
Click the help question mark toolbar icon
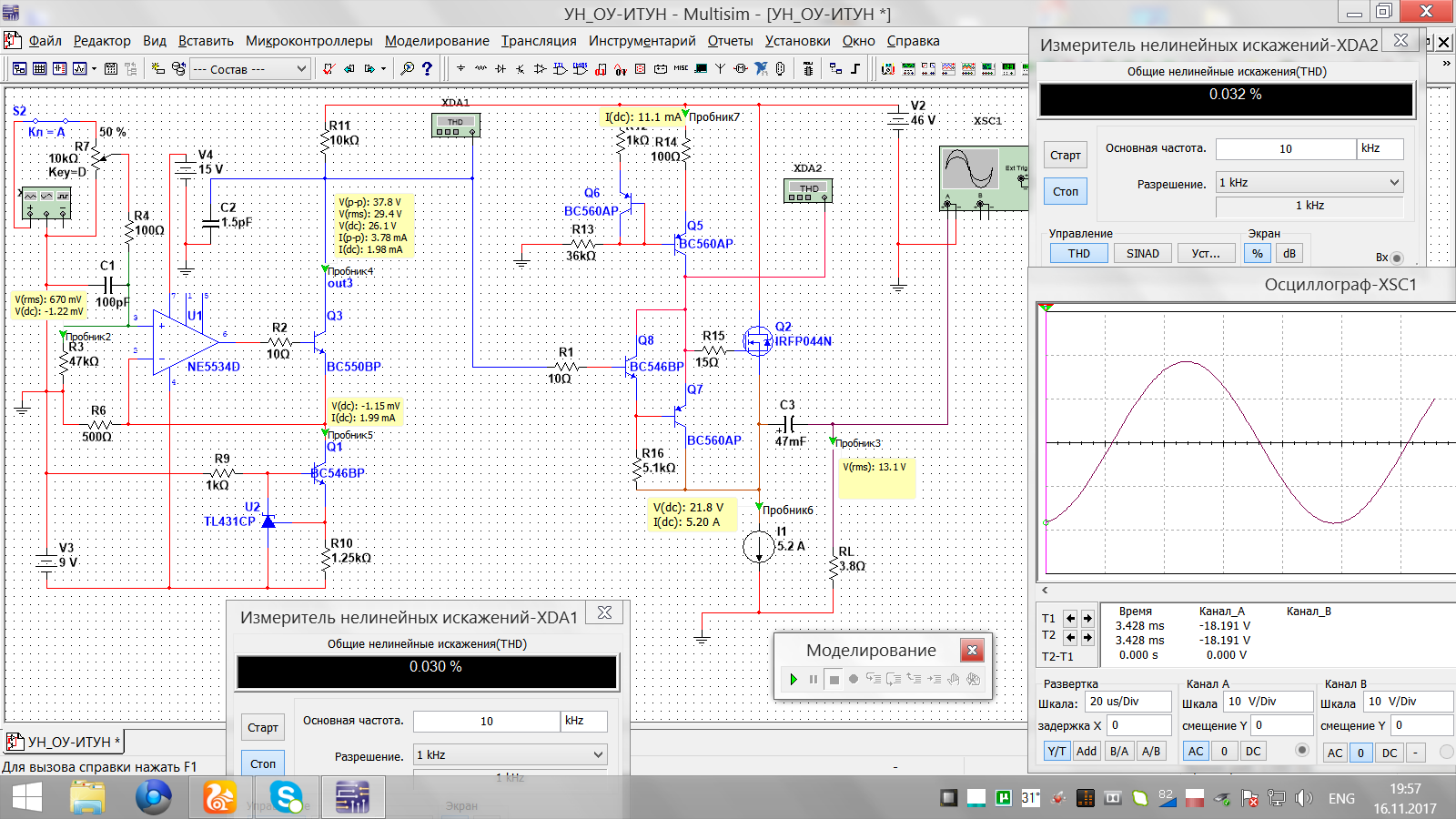[x=427, y=68]
